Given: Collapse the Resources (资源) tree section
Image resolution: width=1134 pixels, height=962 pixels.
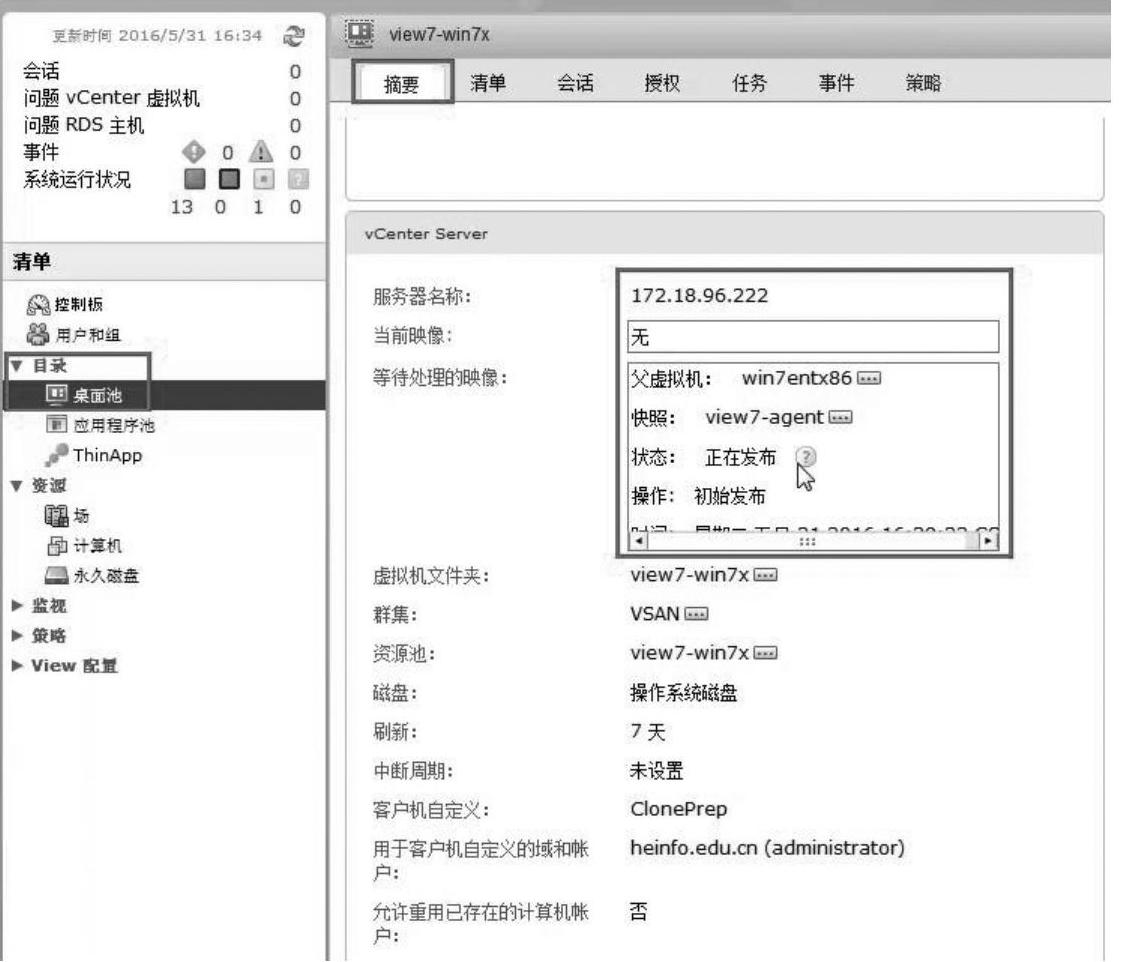Looking at the screenshot, I should [x=17, y=485].
